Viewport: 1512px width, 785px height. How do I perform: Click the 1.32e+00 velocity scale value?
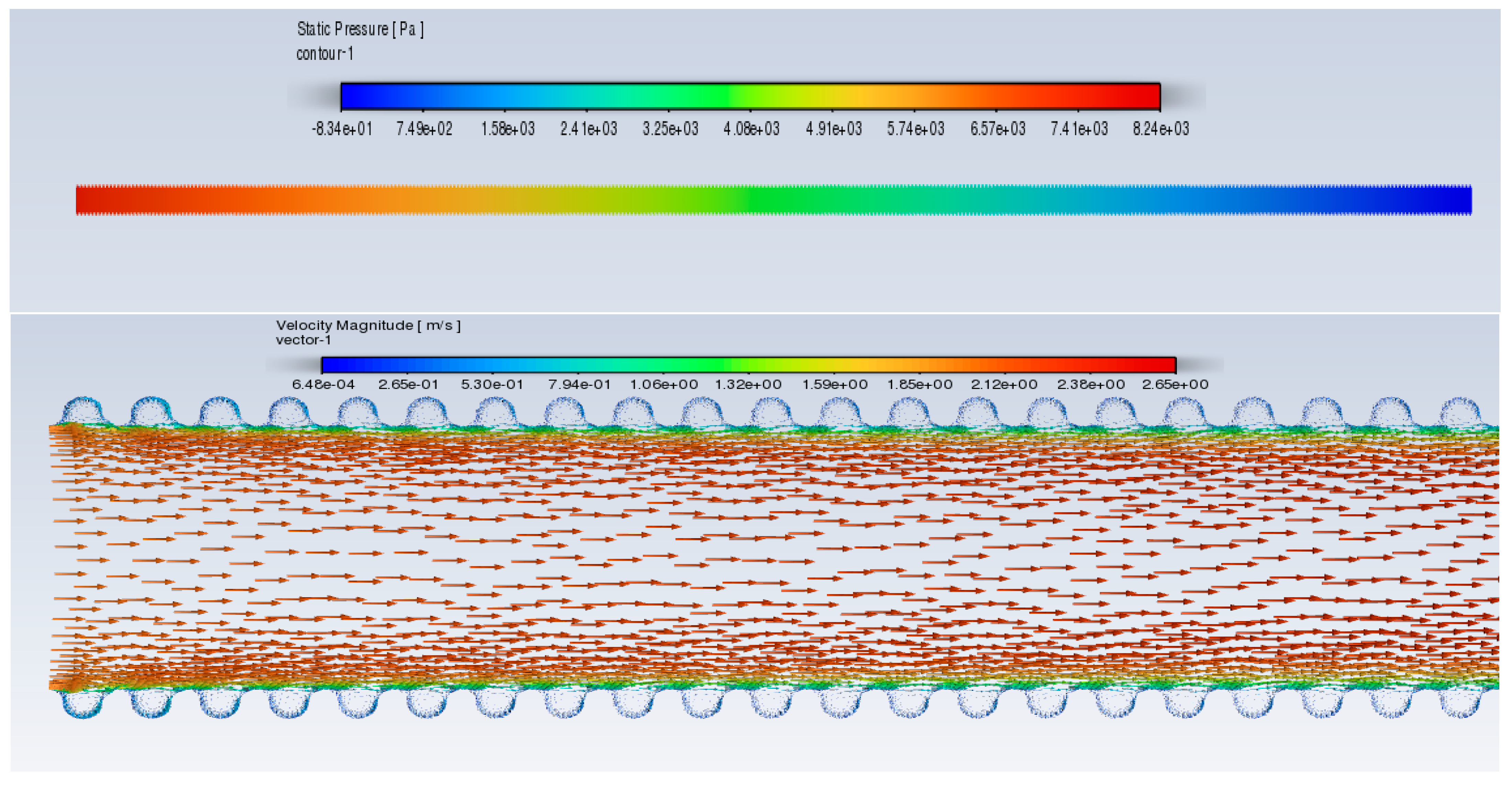pos(748,384)
